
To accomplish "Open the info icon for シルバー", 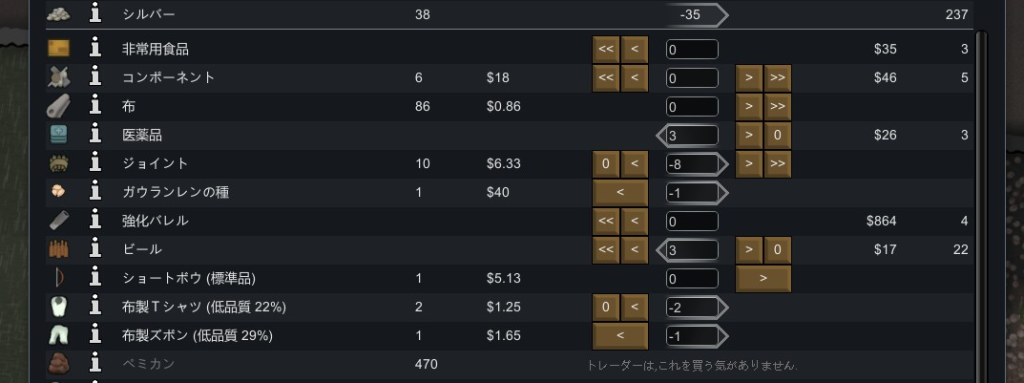I will tap(95, 14).
